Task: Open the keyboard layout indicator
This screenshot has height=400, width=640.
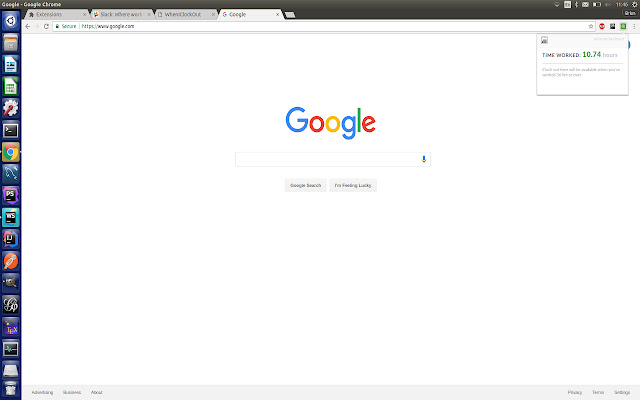Action: click(567, 4)
